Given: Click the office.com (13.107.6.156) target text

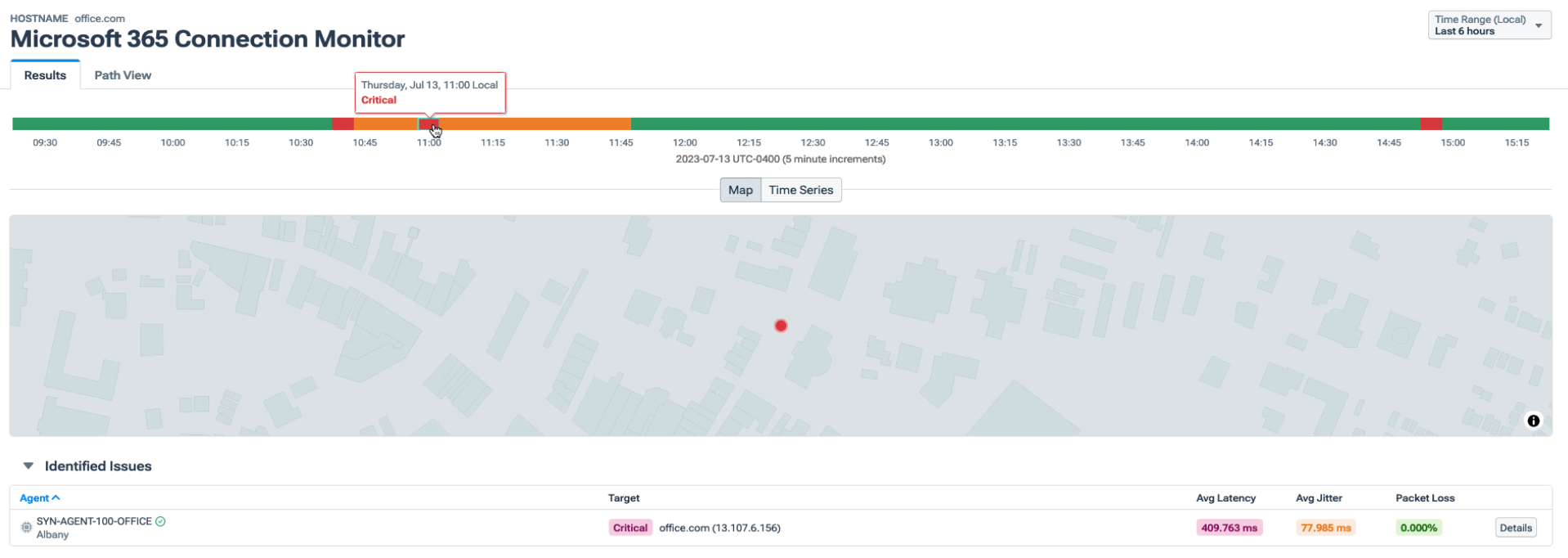Looking at the screenshot, I should point(719,528).
